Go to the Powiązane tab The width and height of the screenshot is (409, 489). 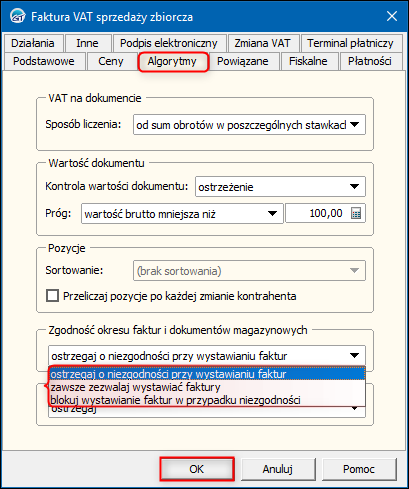(x=243, y=61)
